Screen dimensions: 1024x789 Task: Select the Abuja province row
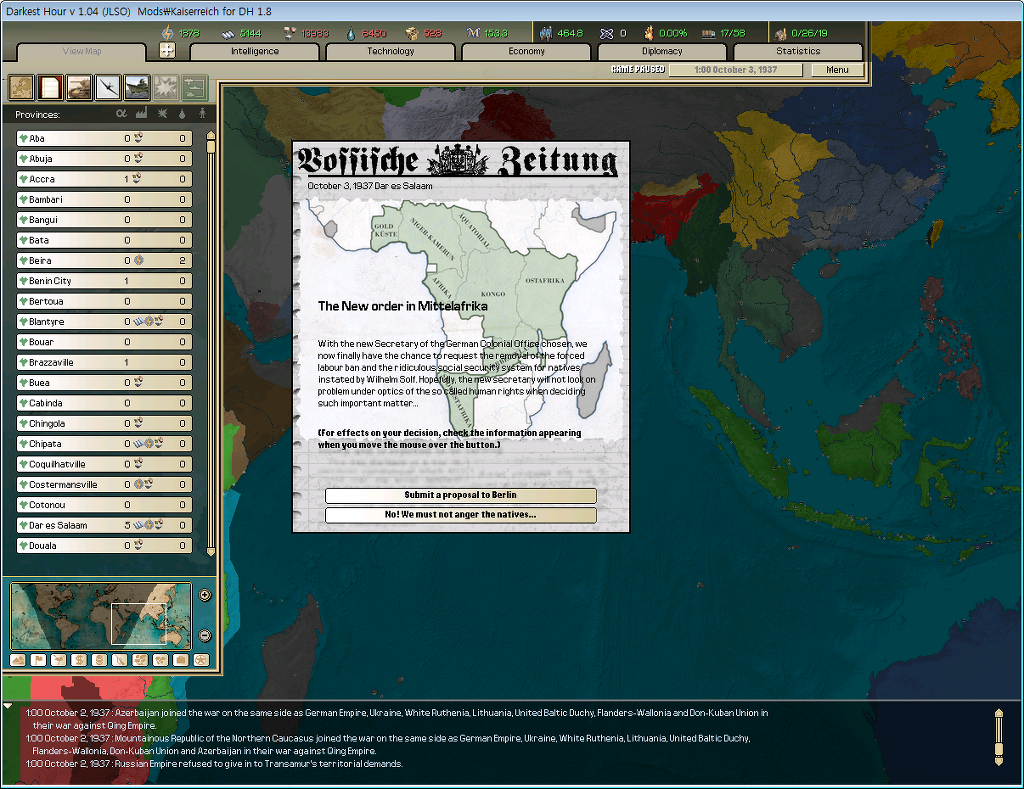coord(104,159)
